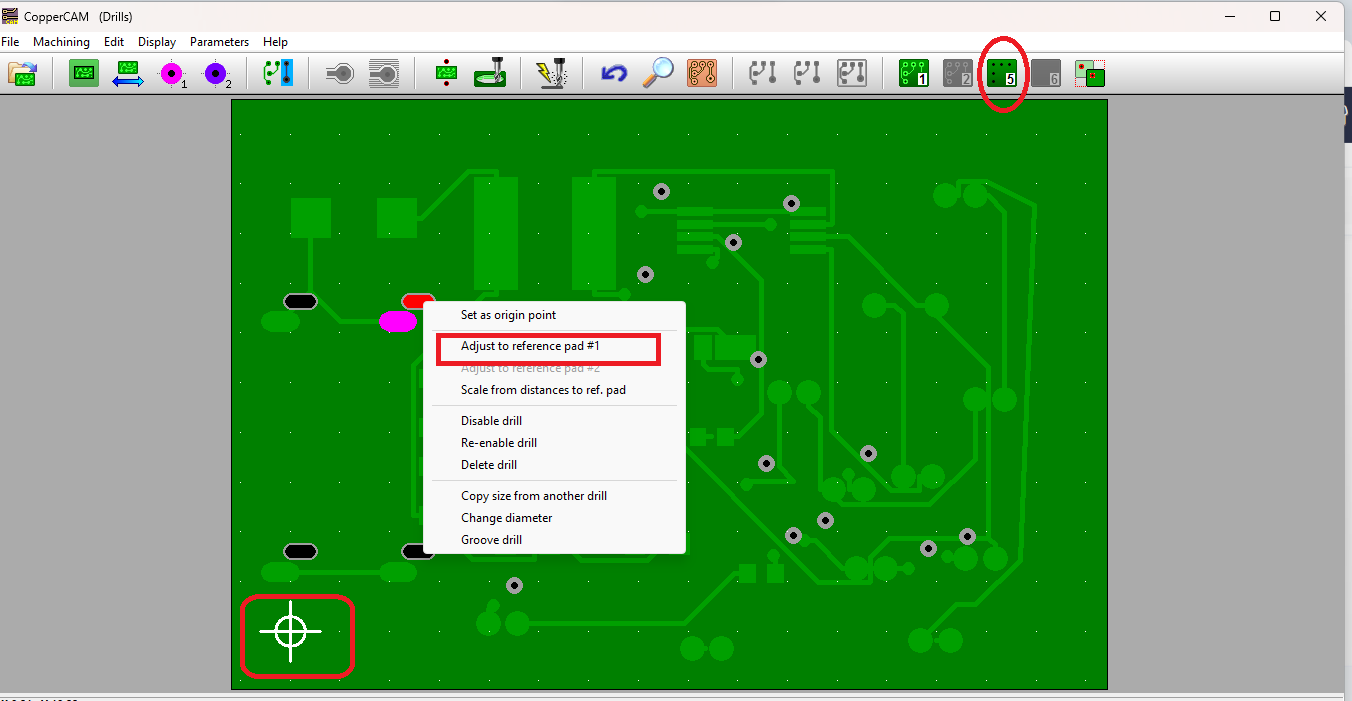Open the Display menu
The image size is (1352, 701).
tap(157, 42)
